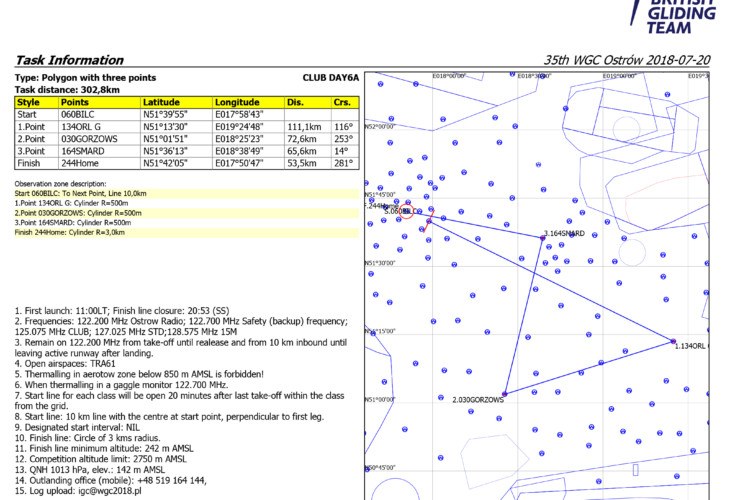Click the British Gliding Team logo
Viewport: 730px width, 500px height.
point(682,15)
